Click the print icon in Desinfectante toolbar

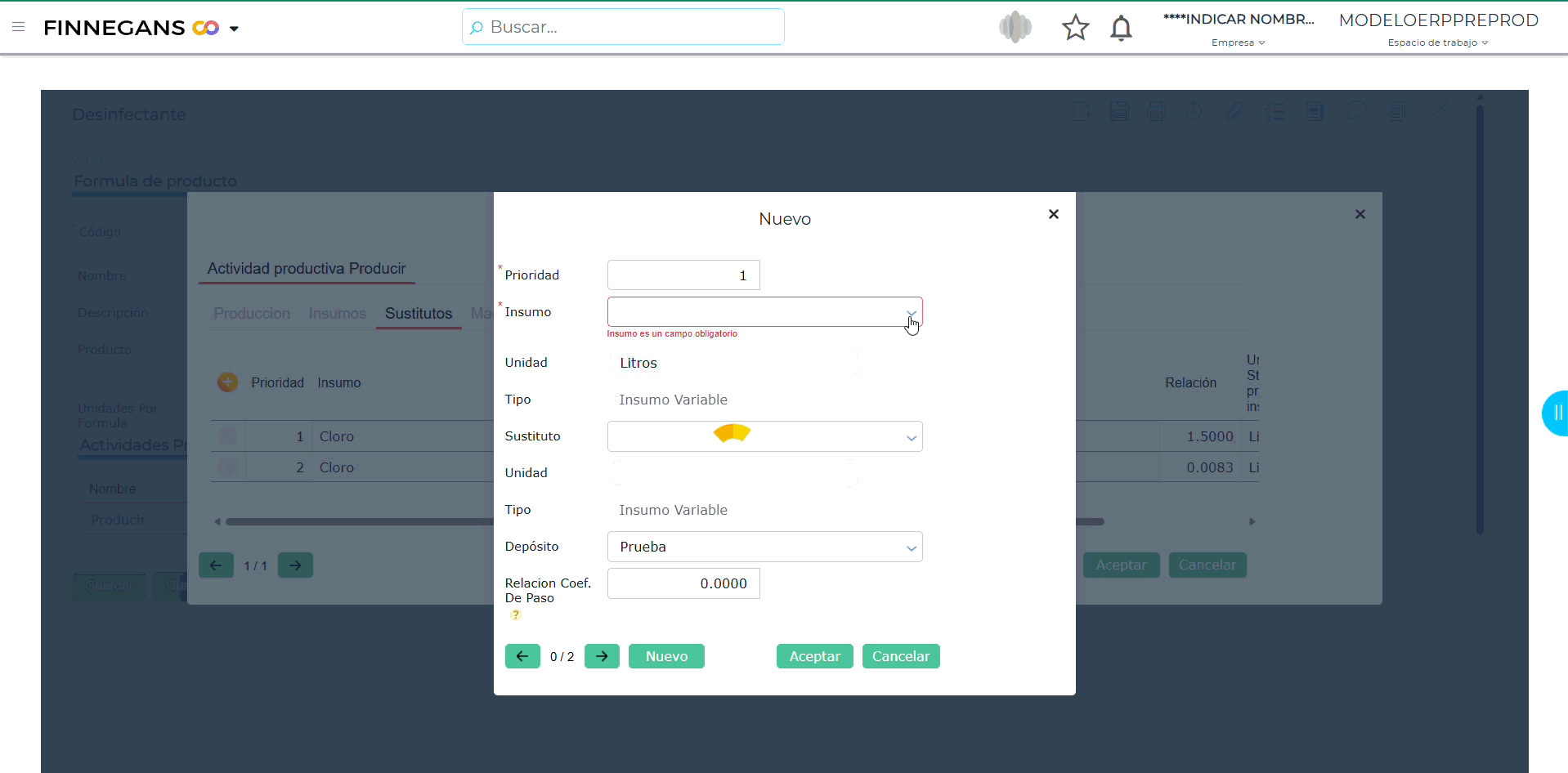1156,110
